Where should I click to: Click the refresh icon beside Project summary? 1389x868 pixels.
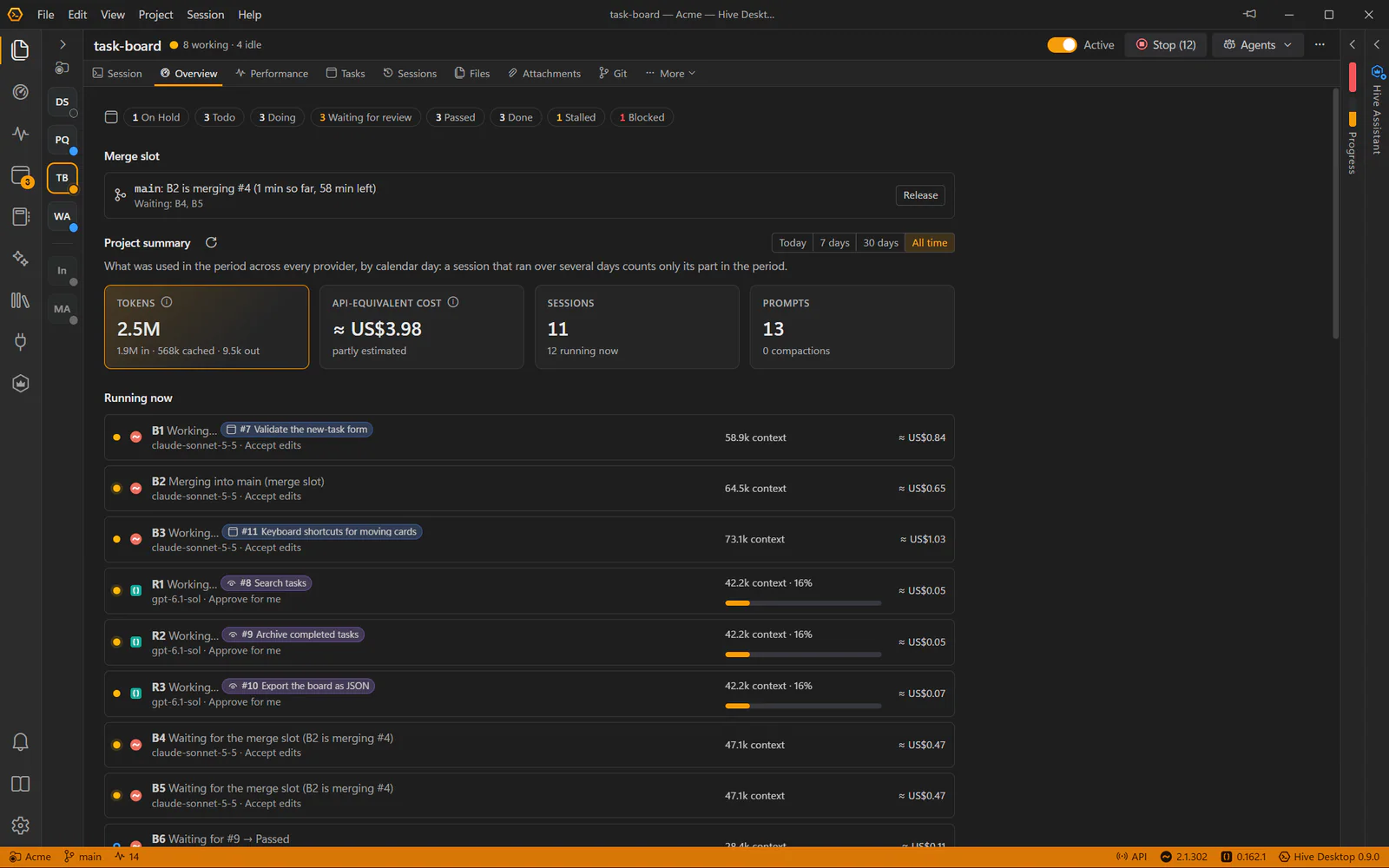(211, 243)
